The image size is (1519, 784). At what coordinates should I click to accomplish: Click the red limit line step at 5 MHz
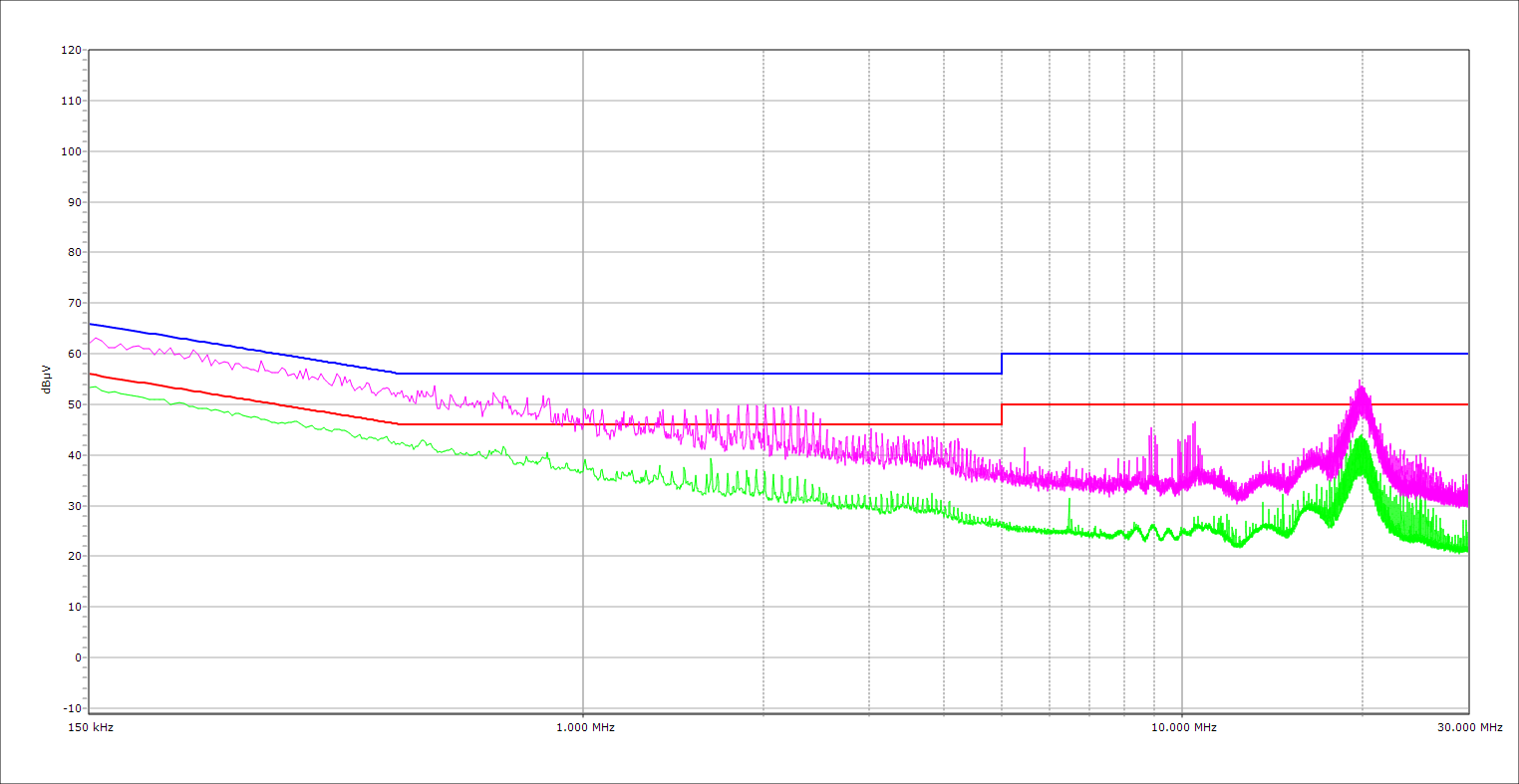click(x=1002, y=414)
